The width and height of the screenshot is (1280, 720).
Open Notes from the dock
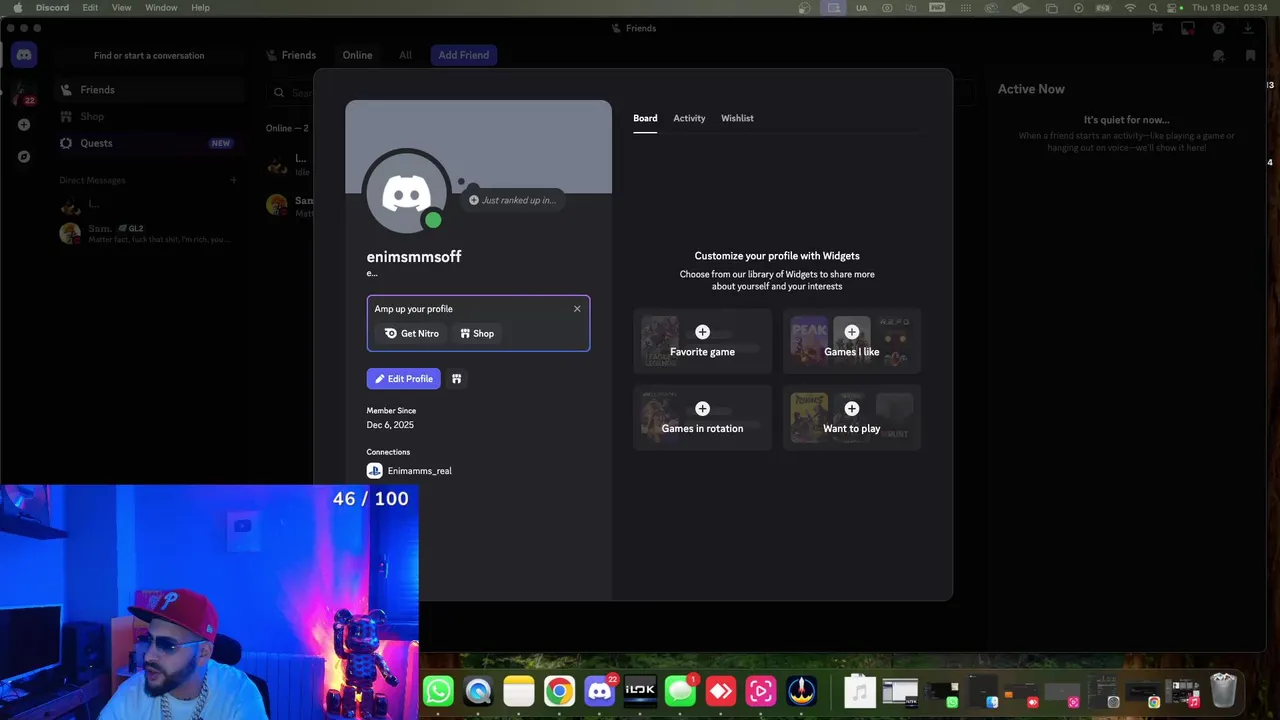[x=519, y=691]
